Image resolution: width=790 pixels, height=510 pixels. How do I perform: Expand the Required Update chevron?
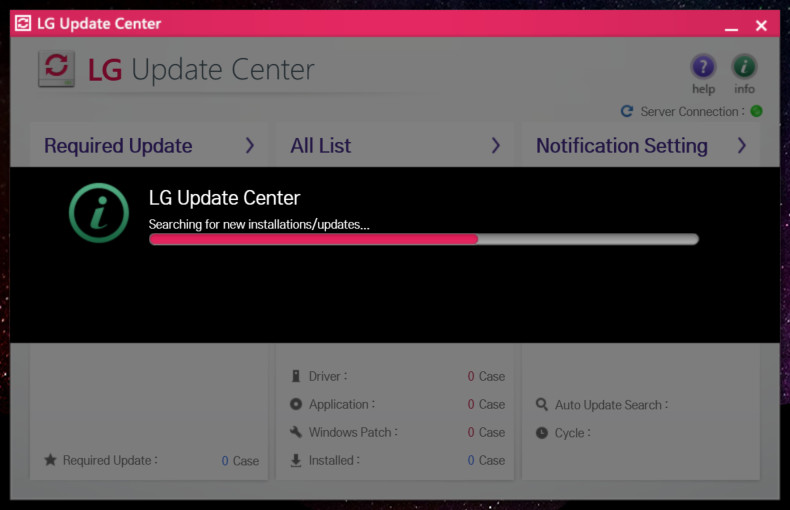[x=250, y=146]
